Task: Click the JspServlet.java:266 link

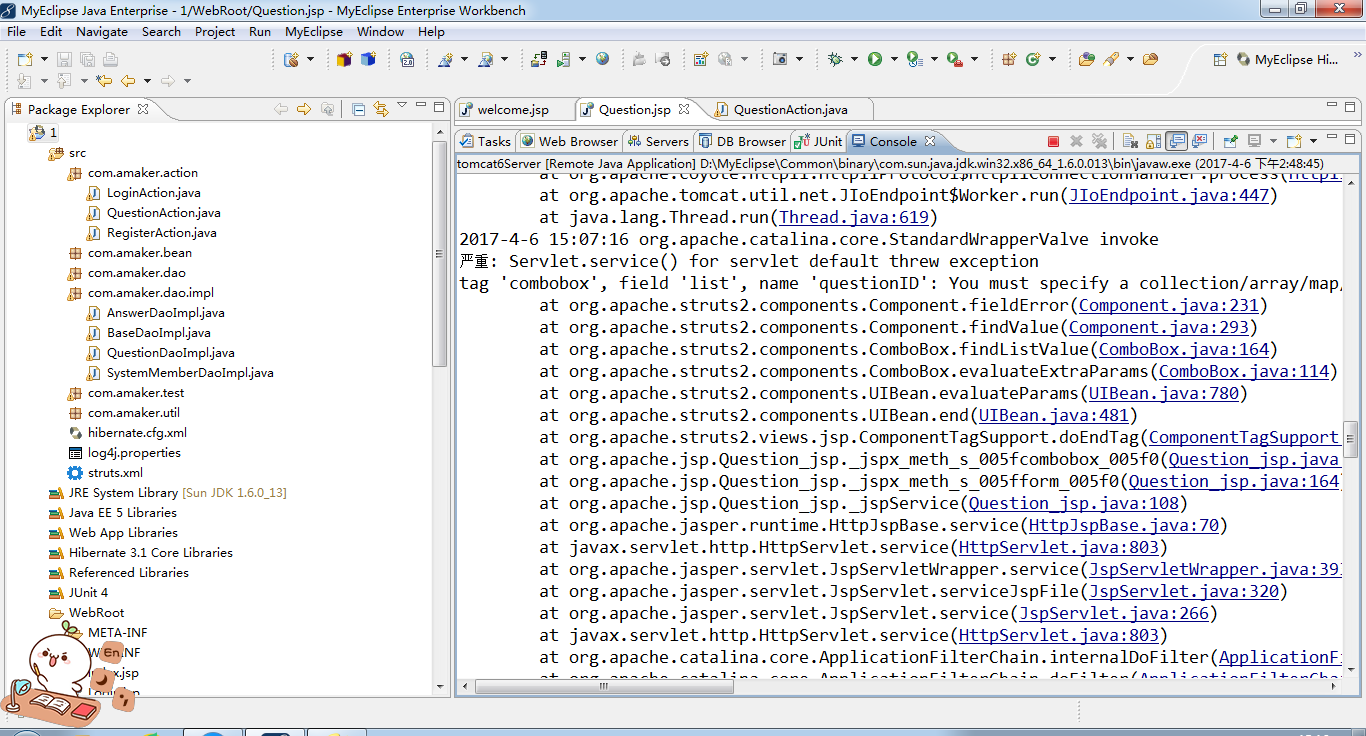Action: tap(1114, 613)
